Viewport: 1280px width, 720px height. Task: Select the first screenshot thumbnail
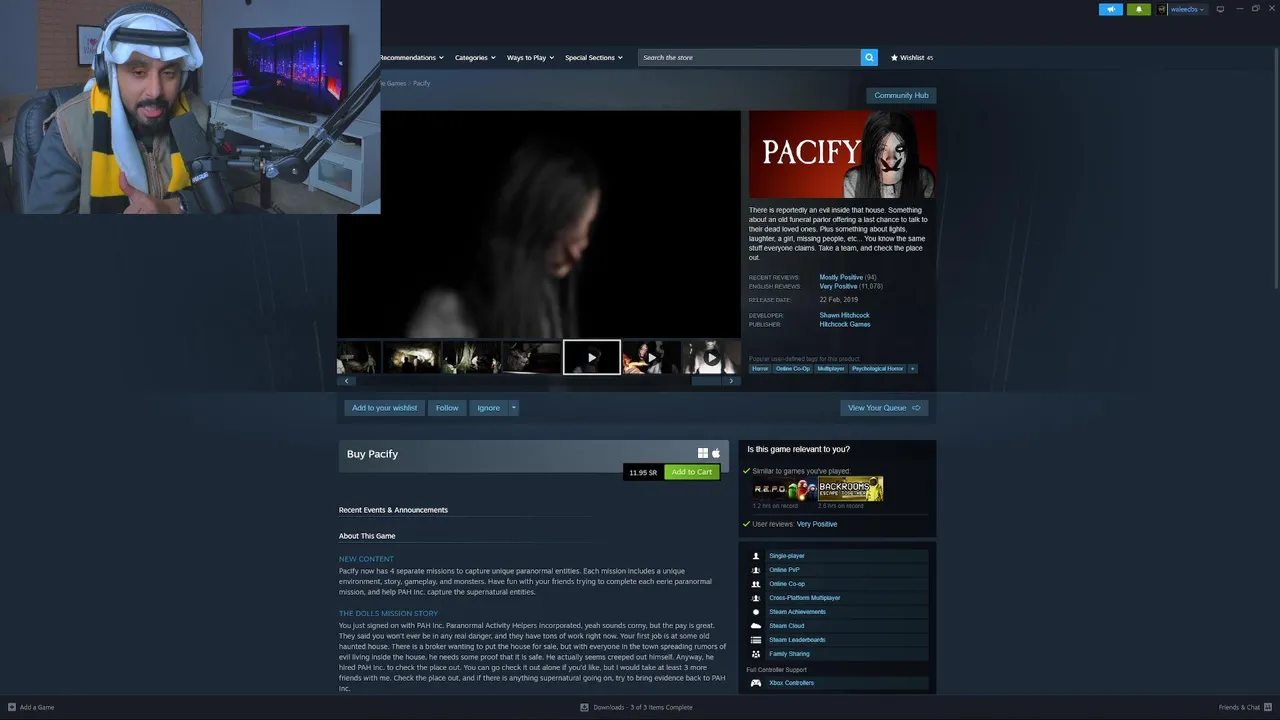point(358,357)
